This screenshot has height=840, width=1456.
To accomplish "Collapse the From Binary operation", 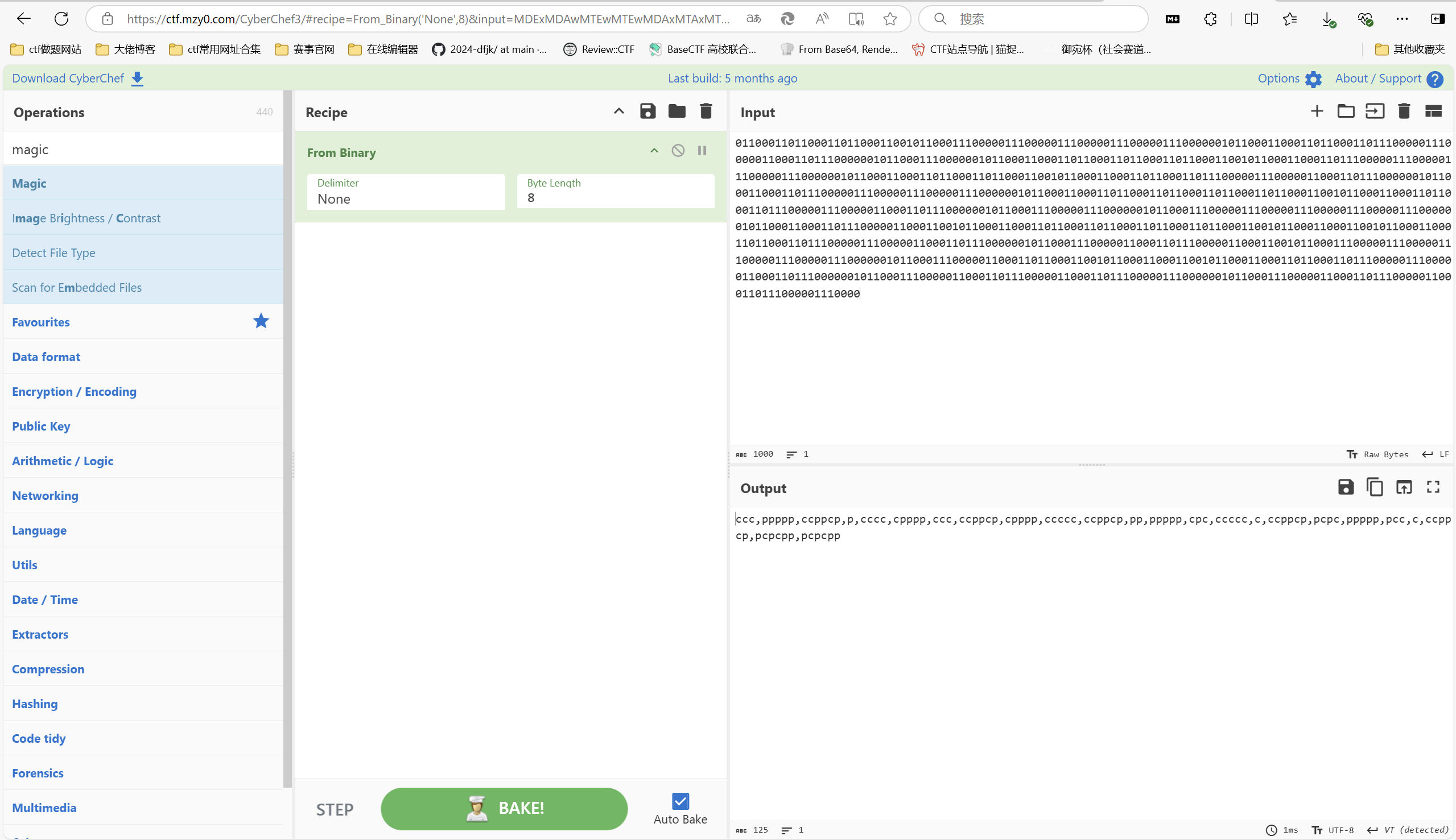I will pos(654,151).
